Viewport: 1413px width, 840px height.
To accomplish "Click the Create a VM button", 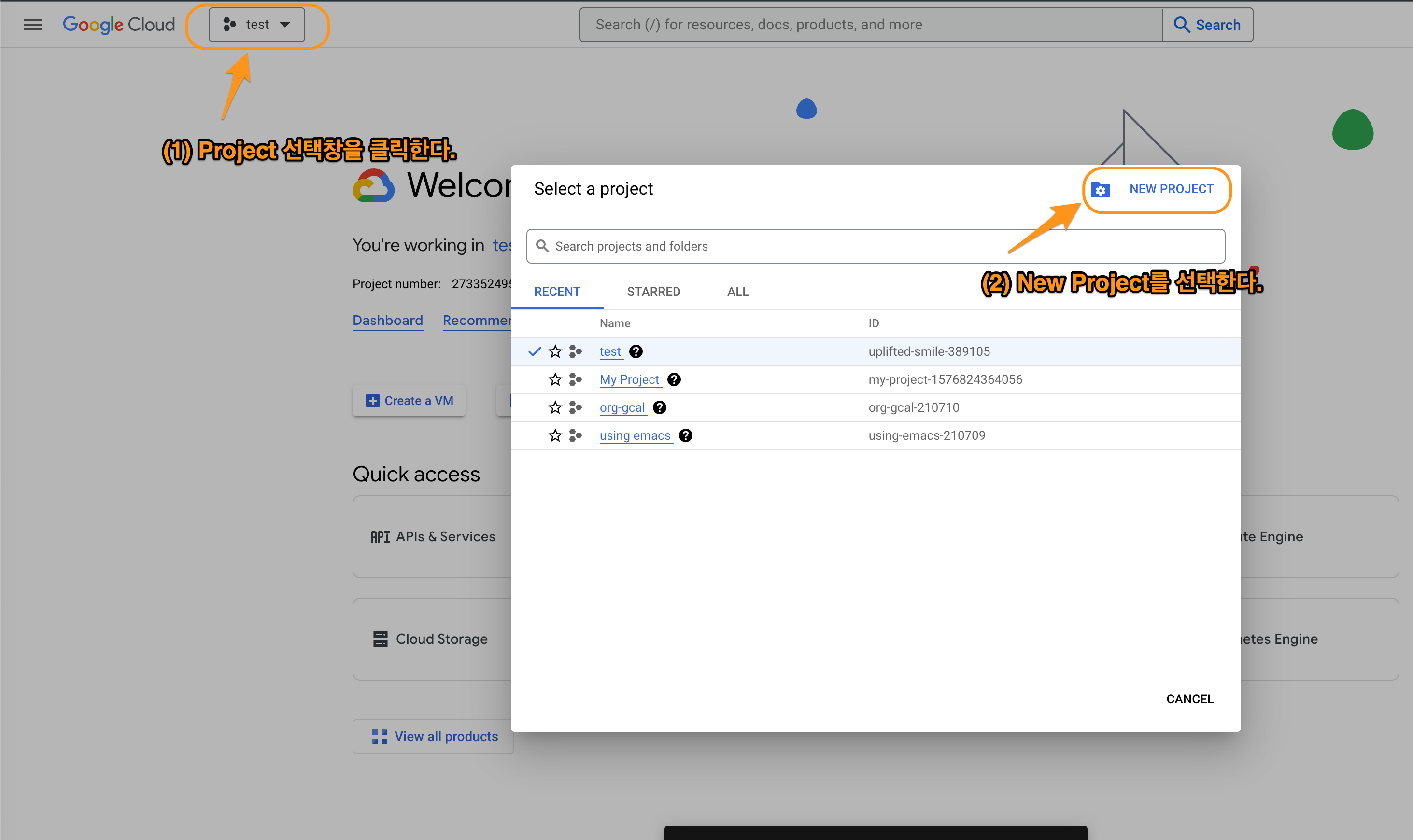I will click(409, 401).
